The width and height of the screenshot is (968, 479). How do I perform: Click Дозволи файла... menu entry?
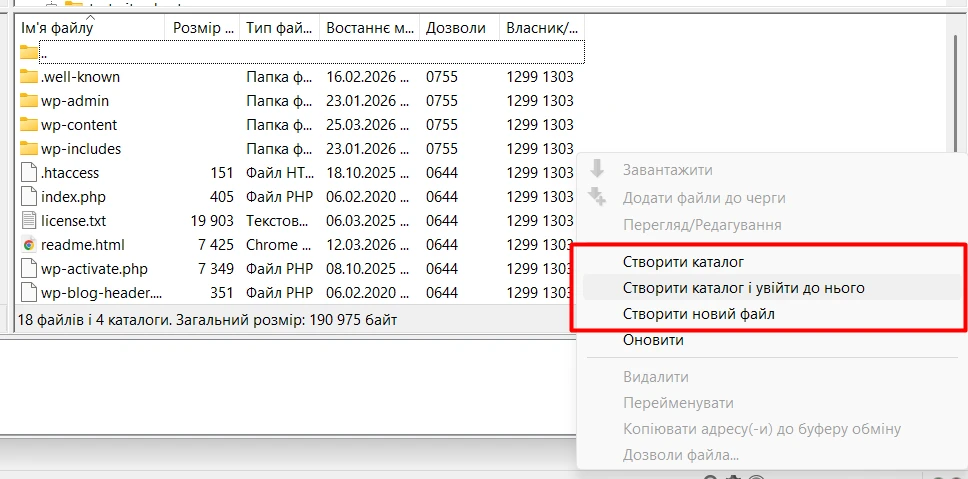click(x=681, y=456)
